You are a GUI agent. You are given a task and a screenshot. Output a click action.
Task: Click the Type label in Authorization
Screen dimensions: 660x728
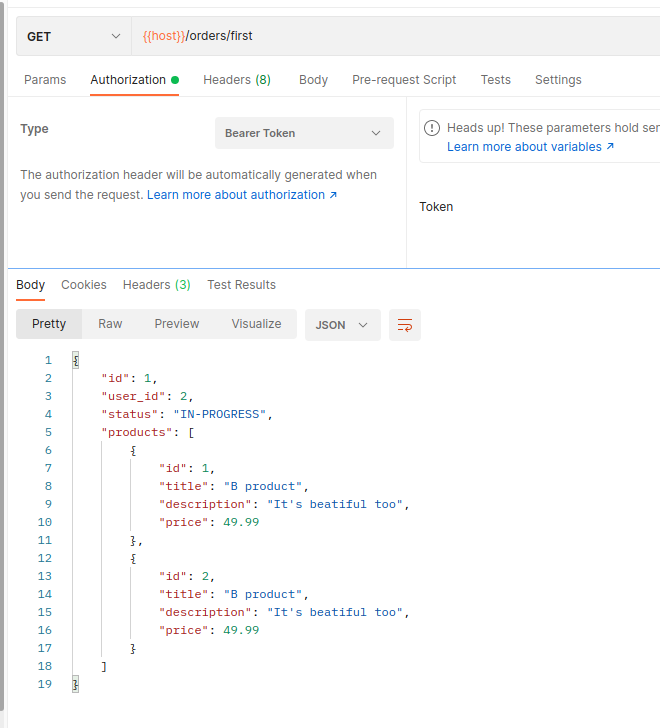coord(34,129)
